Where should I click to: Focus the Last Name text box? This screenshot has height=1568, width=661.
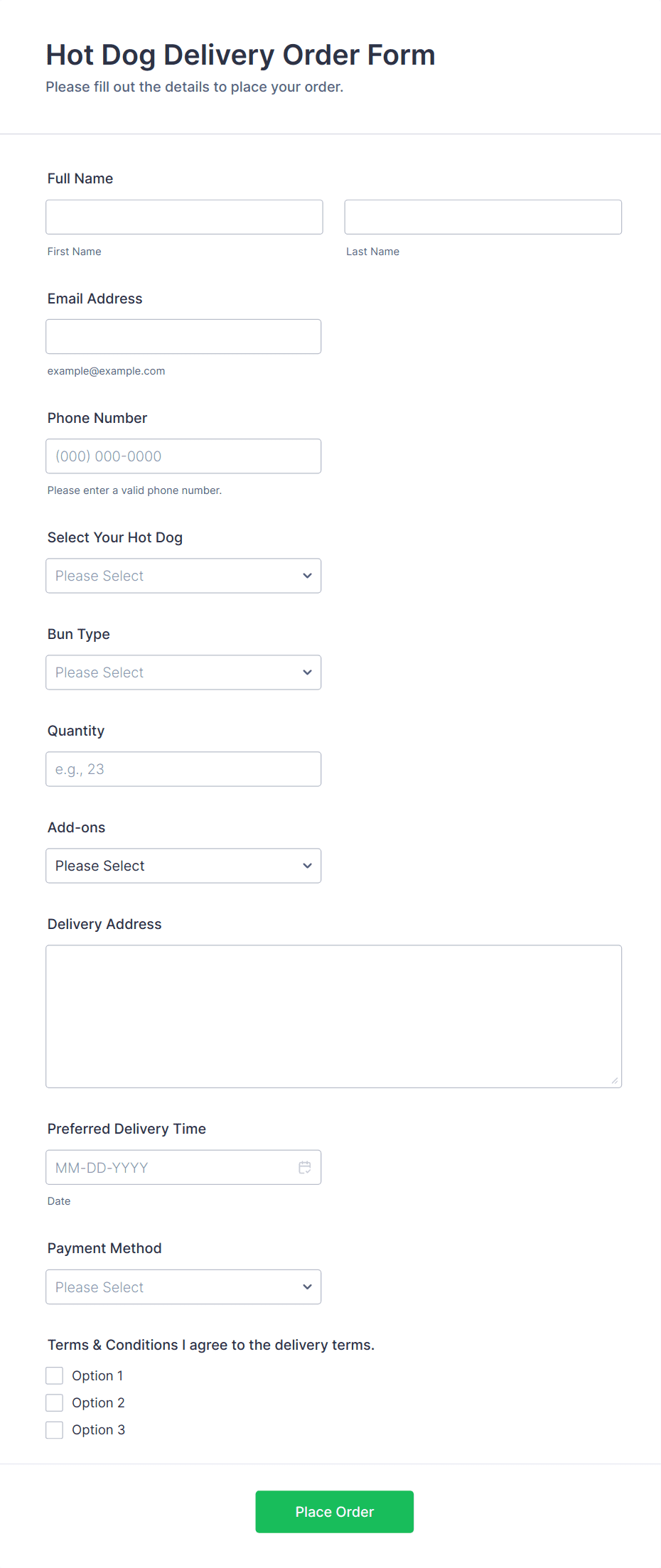click(x=483, y=217)
